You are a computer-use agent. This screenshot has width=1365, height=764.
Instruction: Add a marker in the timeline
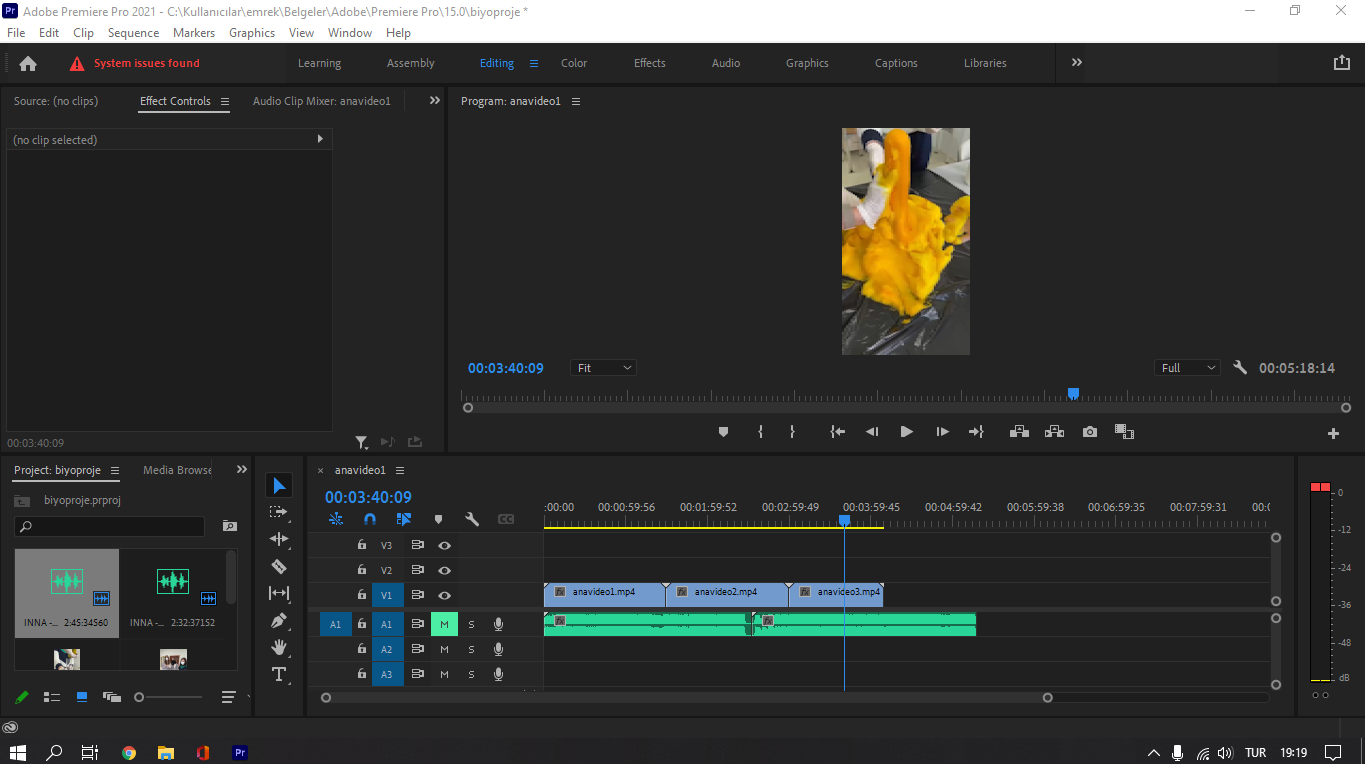click(438, 519)
